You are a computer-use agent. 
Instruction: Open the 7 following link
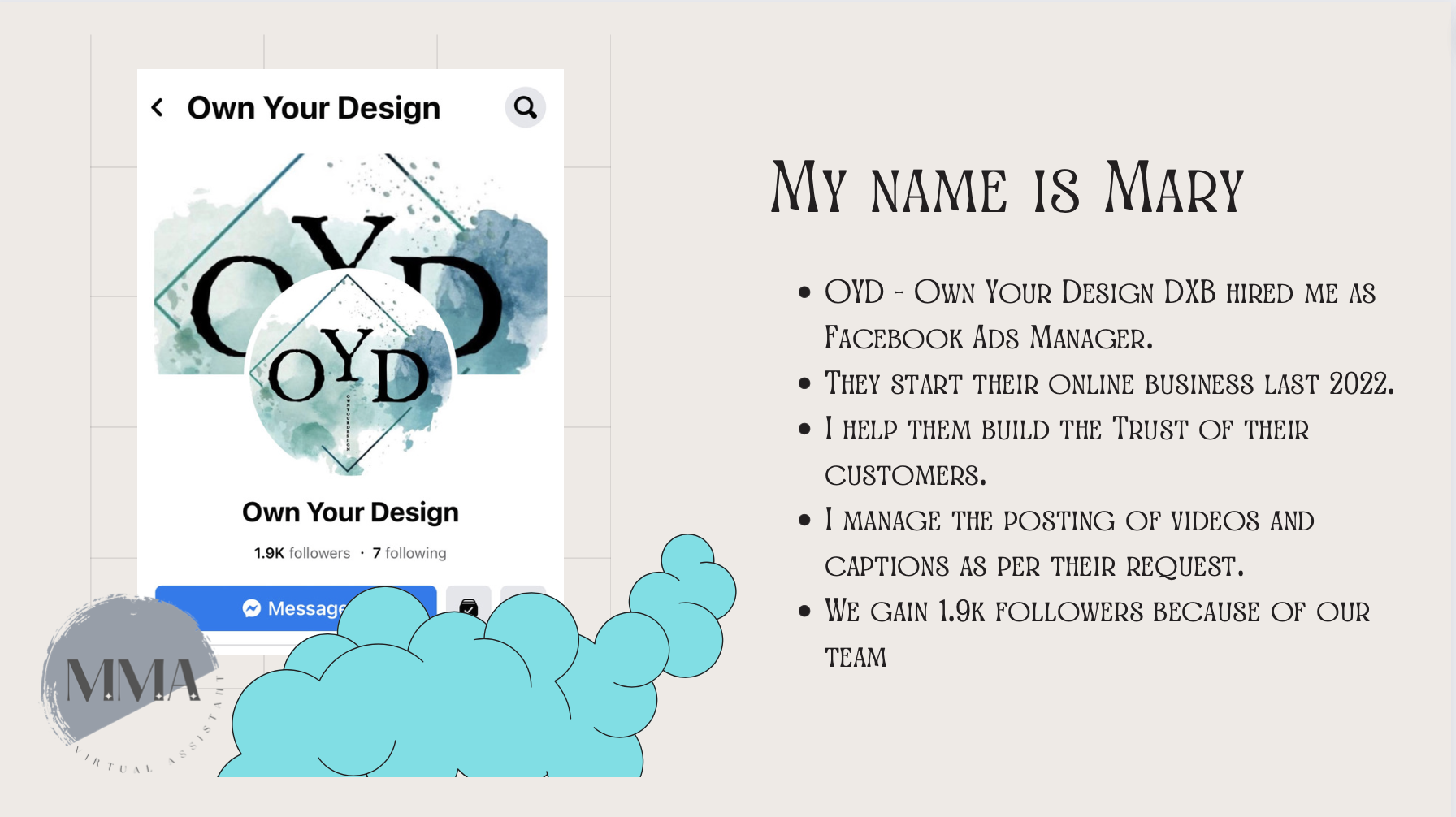pos(409,553)
